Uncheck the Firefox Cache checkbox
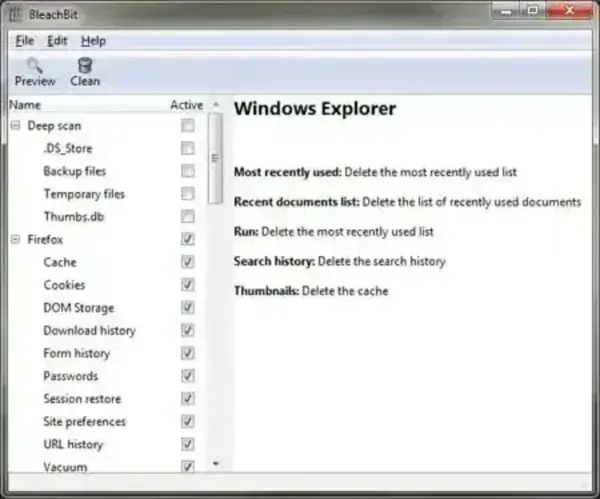 coord(187,262)
